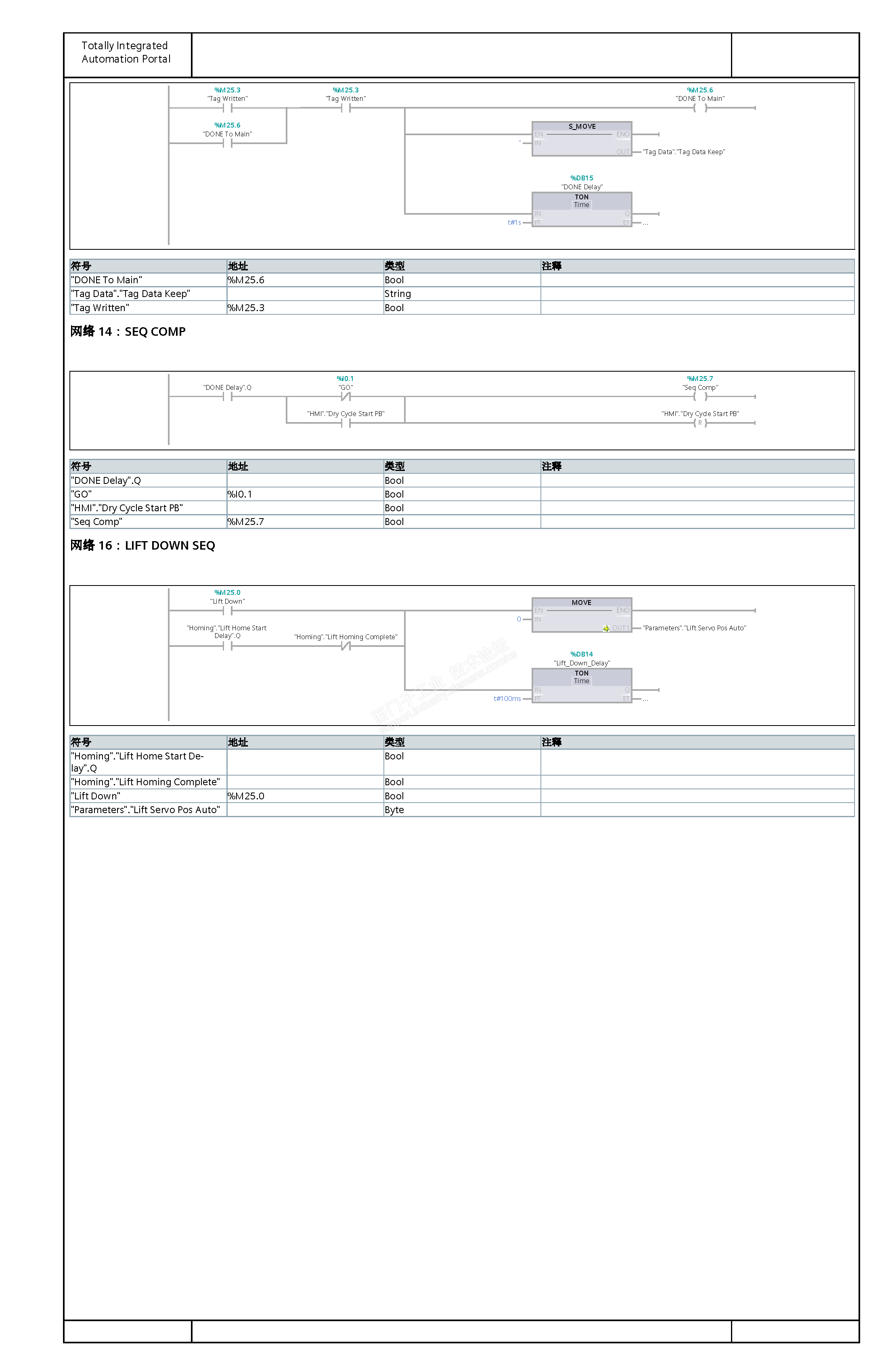Select the Seq Comp output coil
888x1372 pixels.
coord(700,397)
